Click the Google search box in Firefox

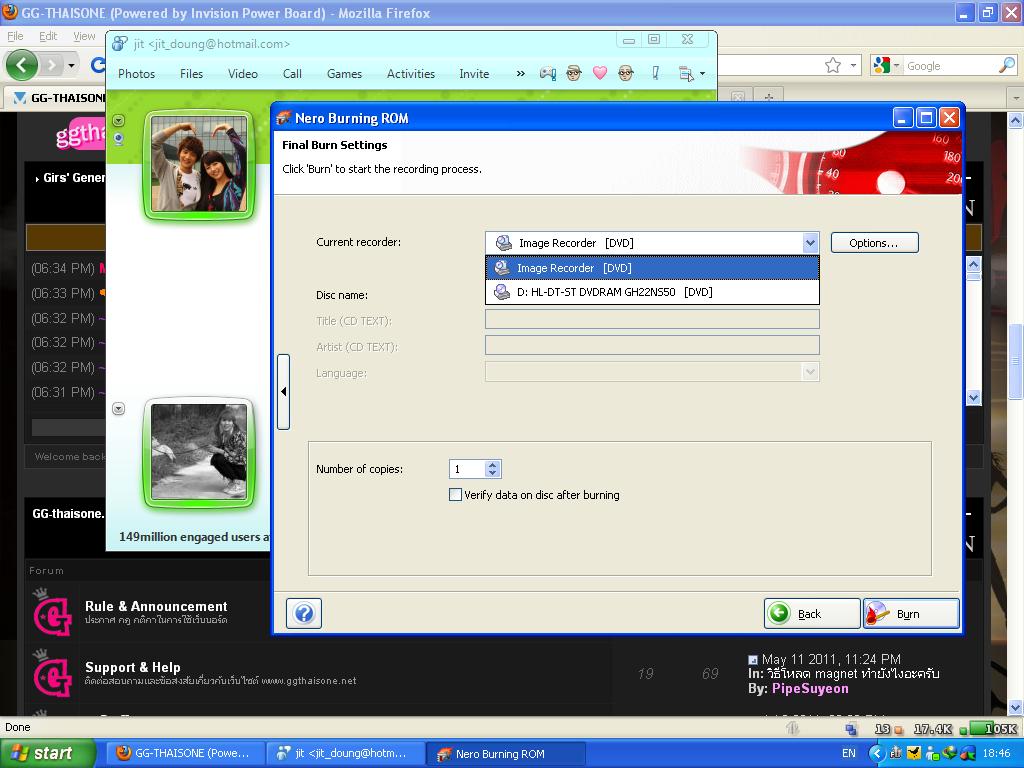pos(950,66)
